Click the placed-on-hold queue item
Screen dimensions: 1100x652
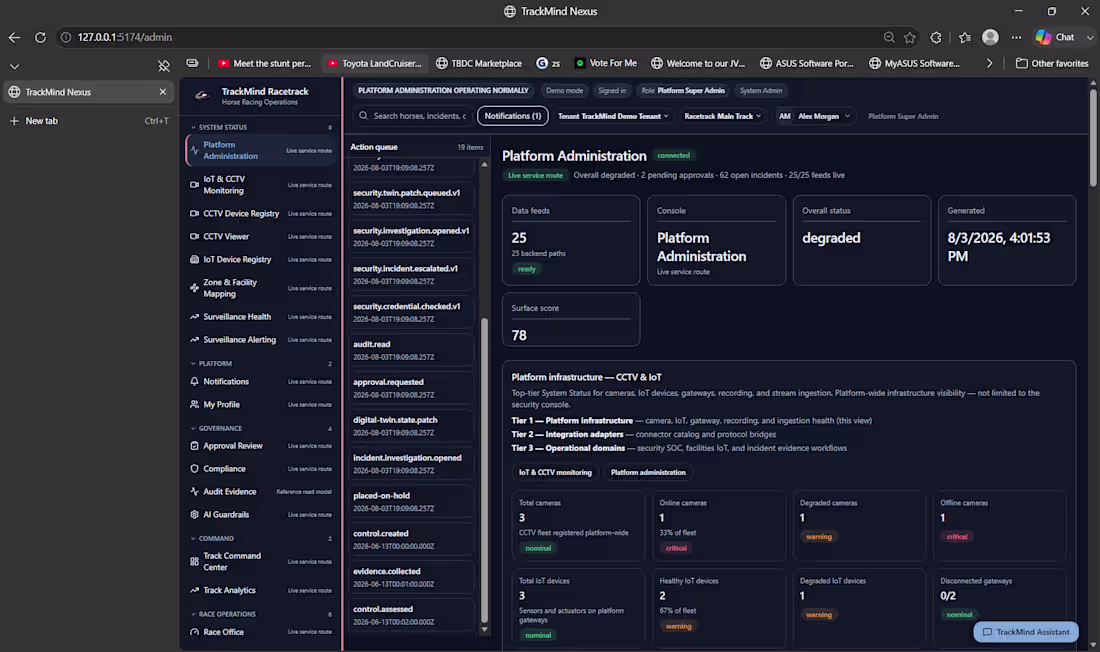[x=411, y=502]
